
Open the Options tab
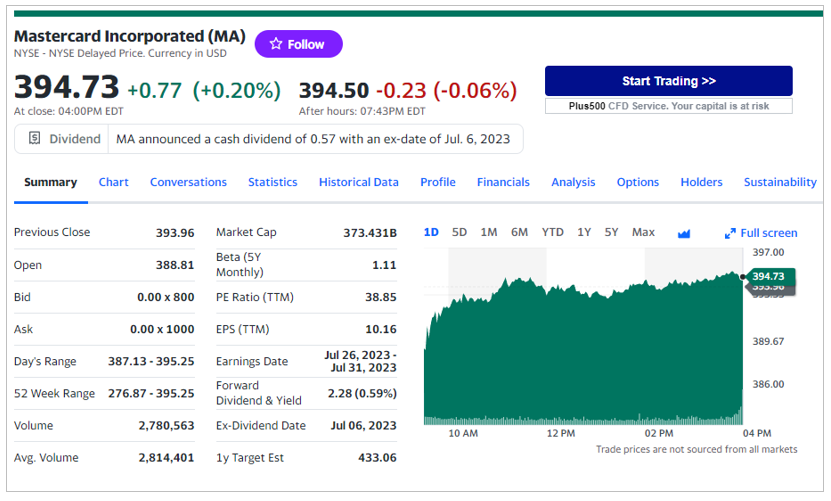coord(638,182)
